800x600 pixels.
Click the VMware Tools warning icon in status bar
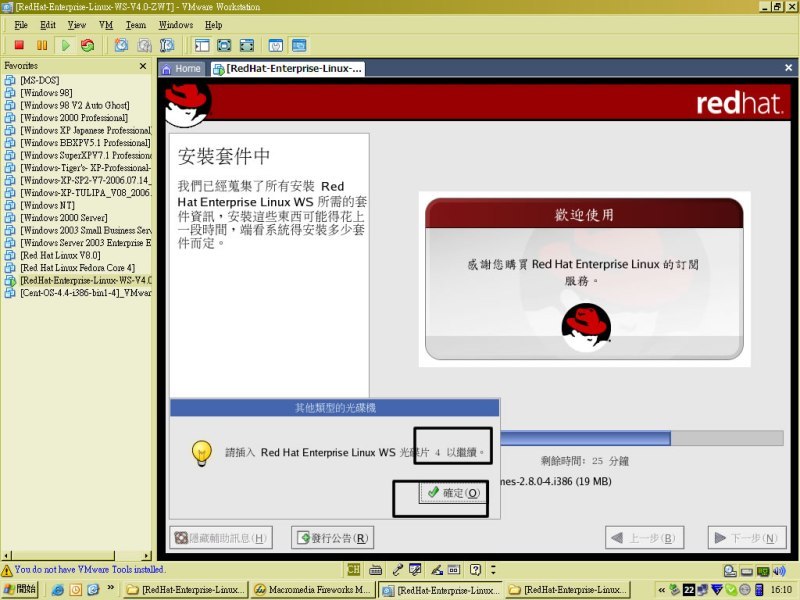[x=7, y=570]
